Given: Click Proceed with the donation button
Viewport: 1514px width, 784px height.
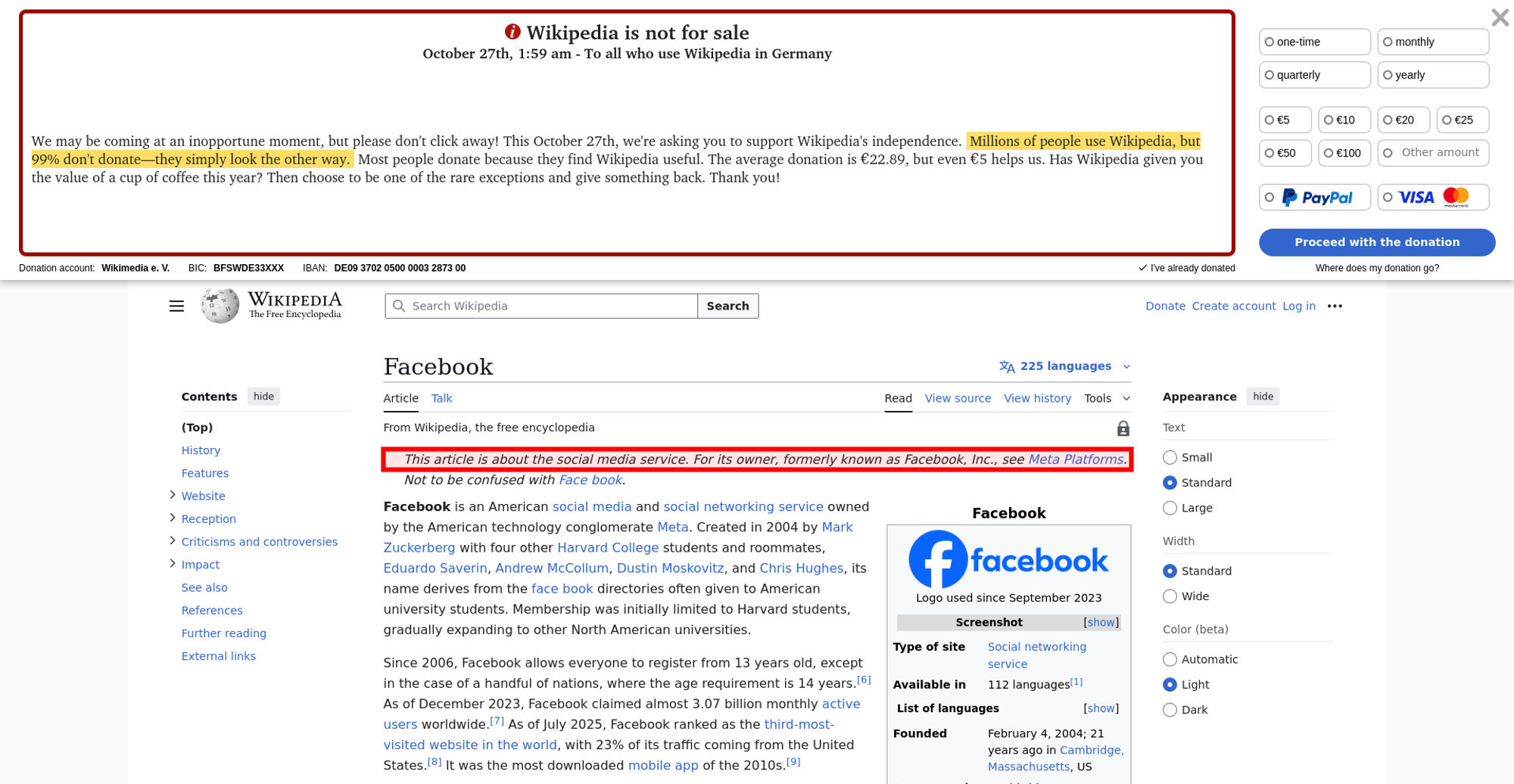Looking at the screenshot, I should (x=1376, y=242).
